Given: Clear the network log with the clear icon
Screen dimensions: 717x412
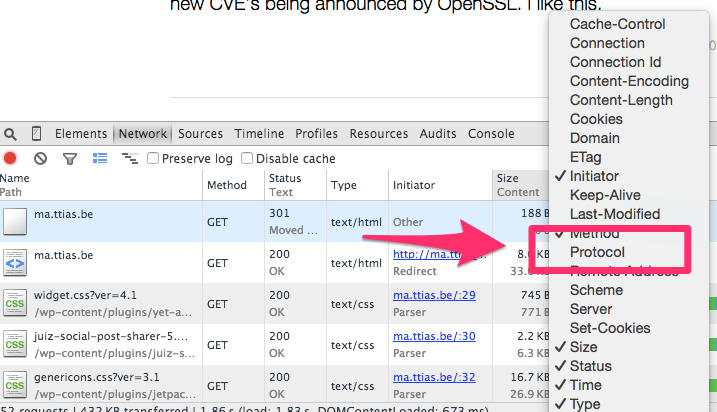Looking at the screenshot, I should (40, 158).
